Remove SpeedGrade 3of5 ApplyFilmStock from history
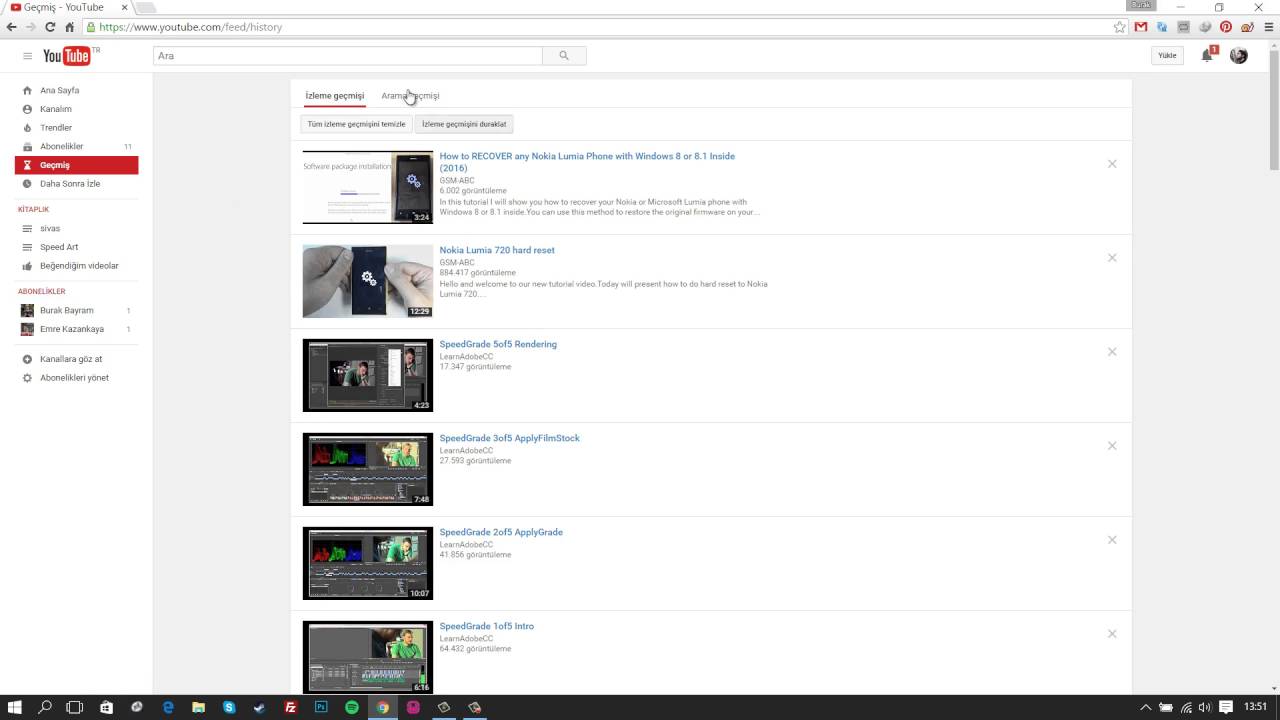Screen dimensions: 1280x720 [1112, 446]
